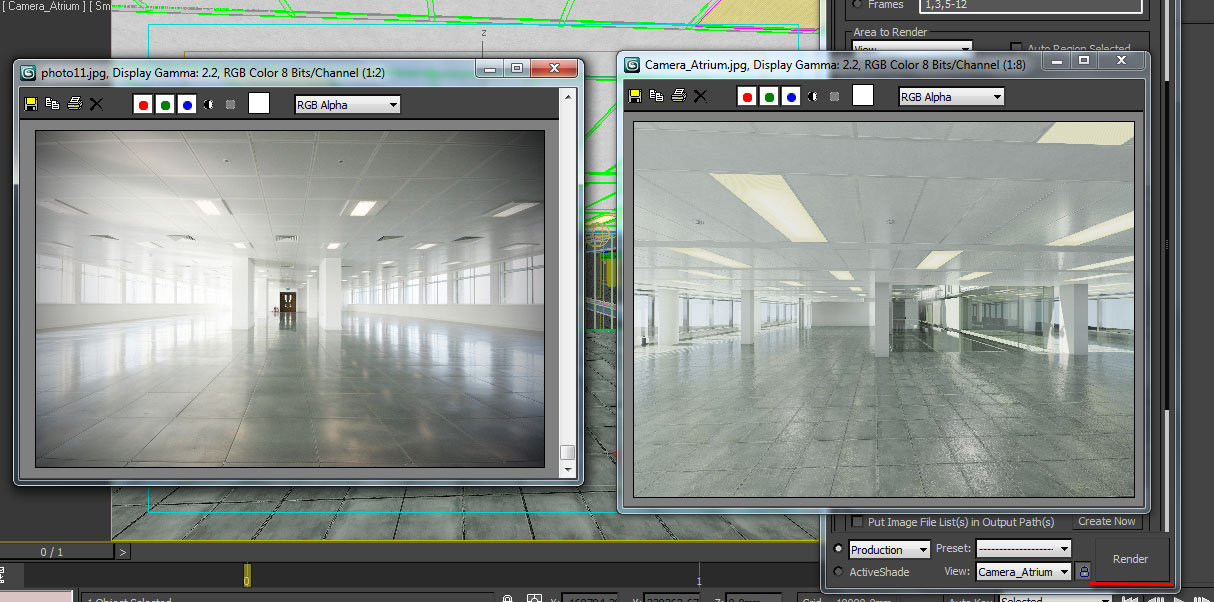Print the Camera_Atrium rendered image
Viewport: 1214px width, 602px height.
pyautogui.click(x=679, y=96)
